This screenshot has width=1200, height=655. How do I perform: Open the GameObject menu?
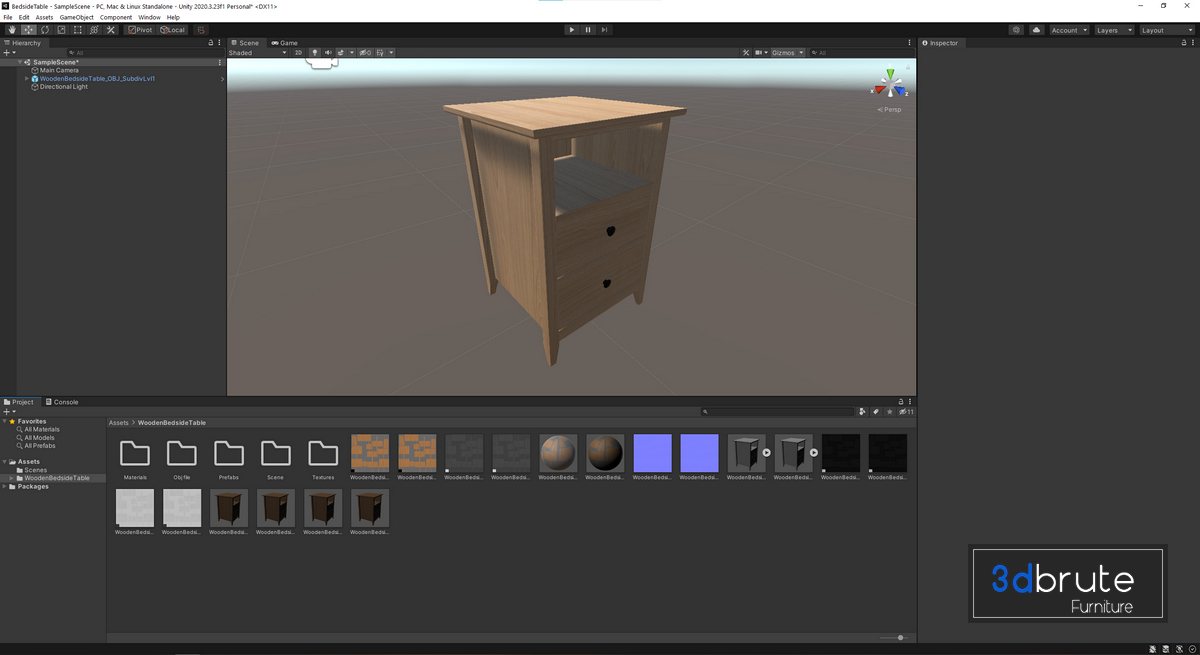[76, 17]
